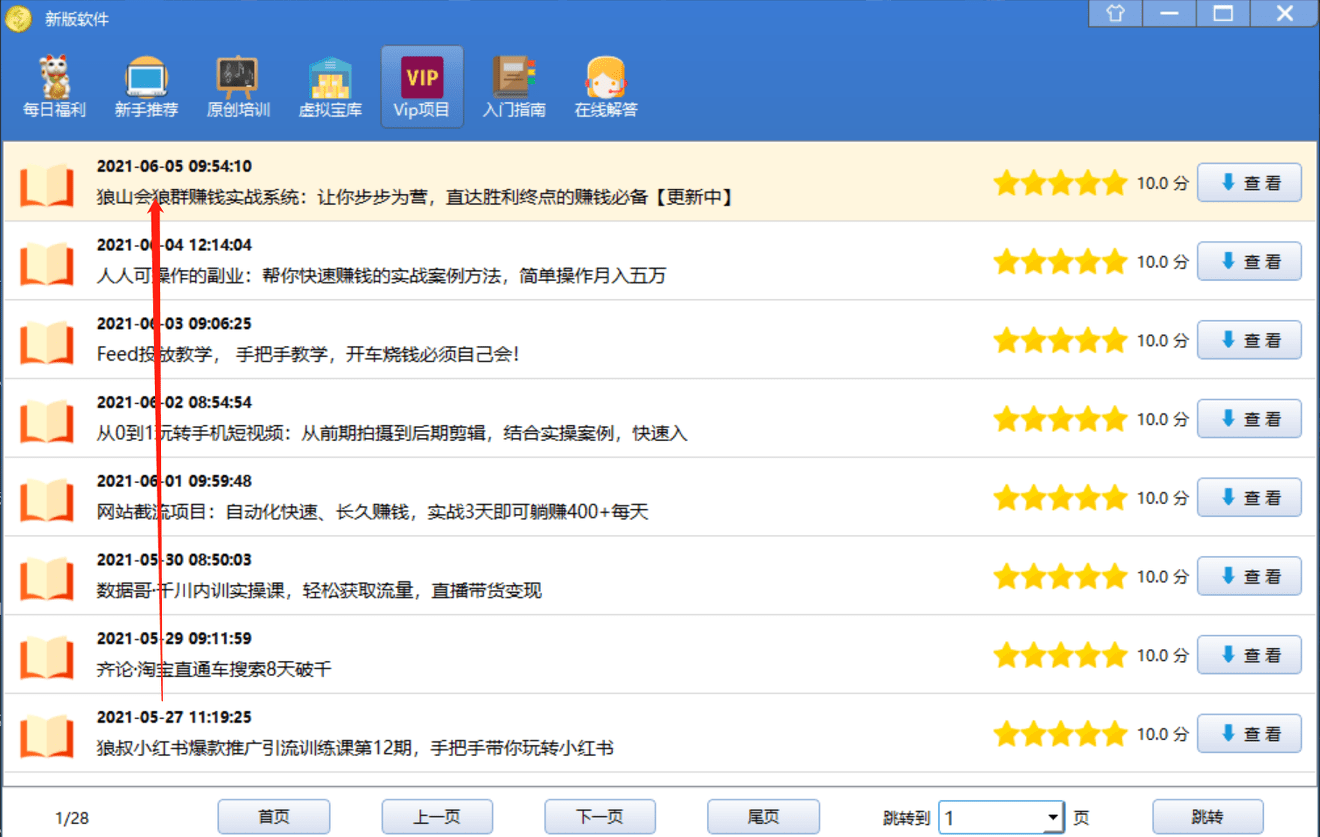Viewport: 1320px width, 837px height.
Task: Click the skin shirt icon in title bar
Action: (x=1116, y=13)
